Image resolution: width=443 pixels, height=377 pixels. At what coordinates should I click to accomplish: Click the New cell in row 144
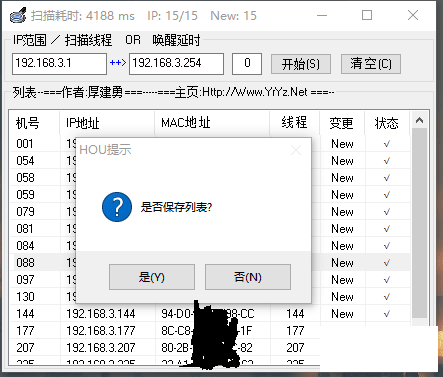coord(342,314)
